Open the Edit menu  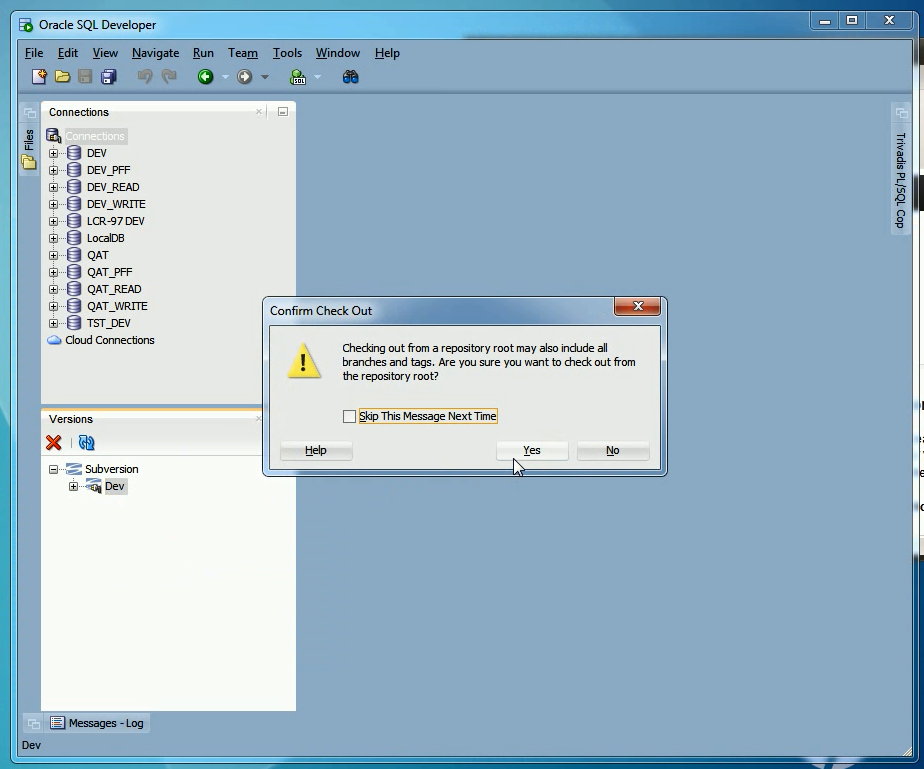coord(68,53)
